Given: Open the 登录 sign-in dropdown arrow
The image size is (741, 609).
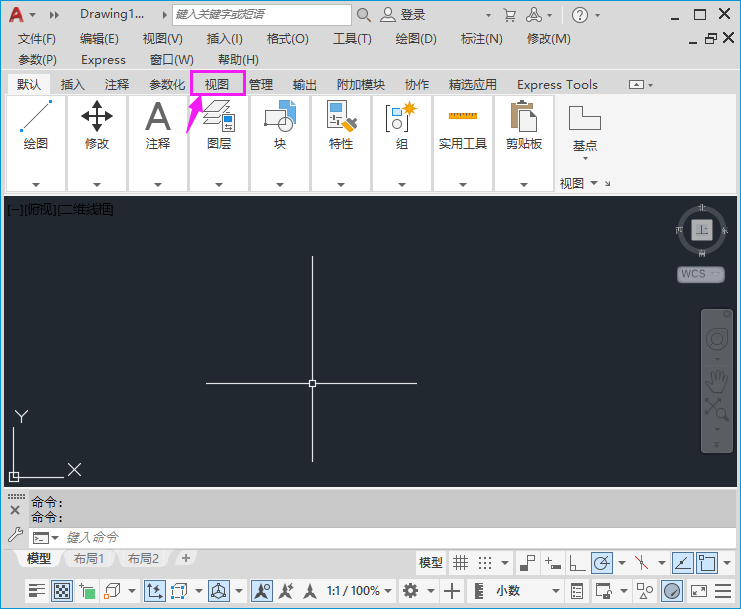Looking at the screenshot, I should pyautogui.click(x=488, y=16).
